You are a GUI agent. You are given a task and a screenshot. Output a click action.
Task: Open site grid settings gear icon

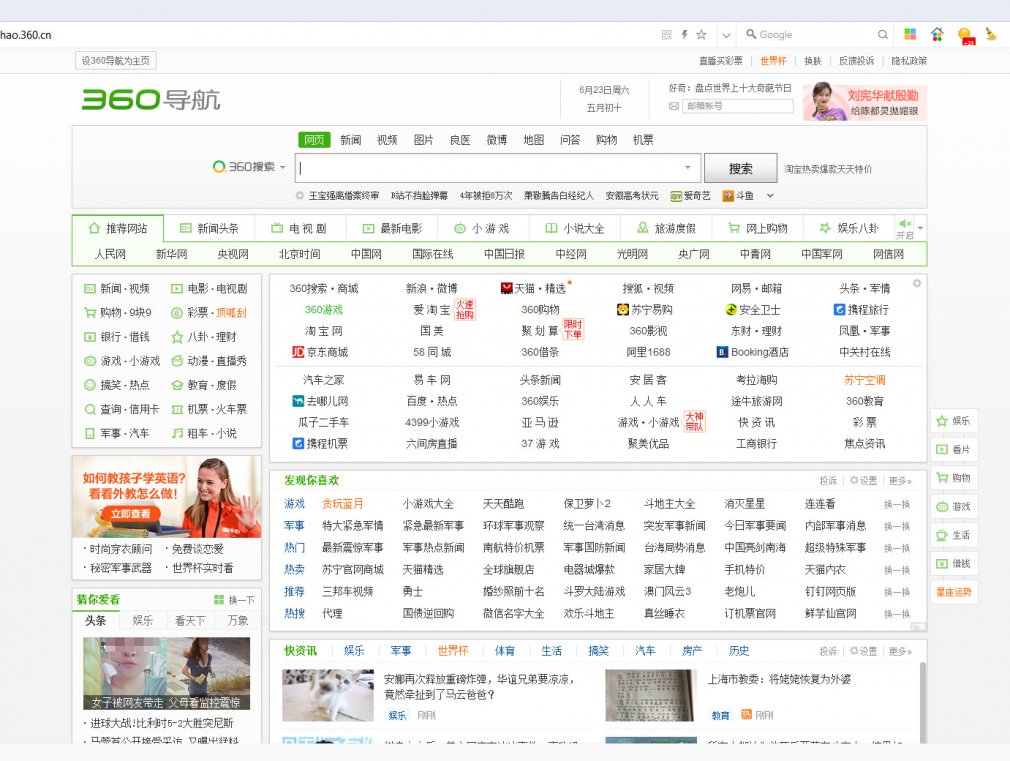click(x=917, y=283)
